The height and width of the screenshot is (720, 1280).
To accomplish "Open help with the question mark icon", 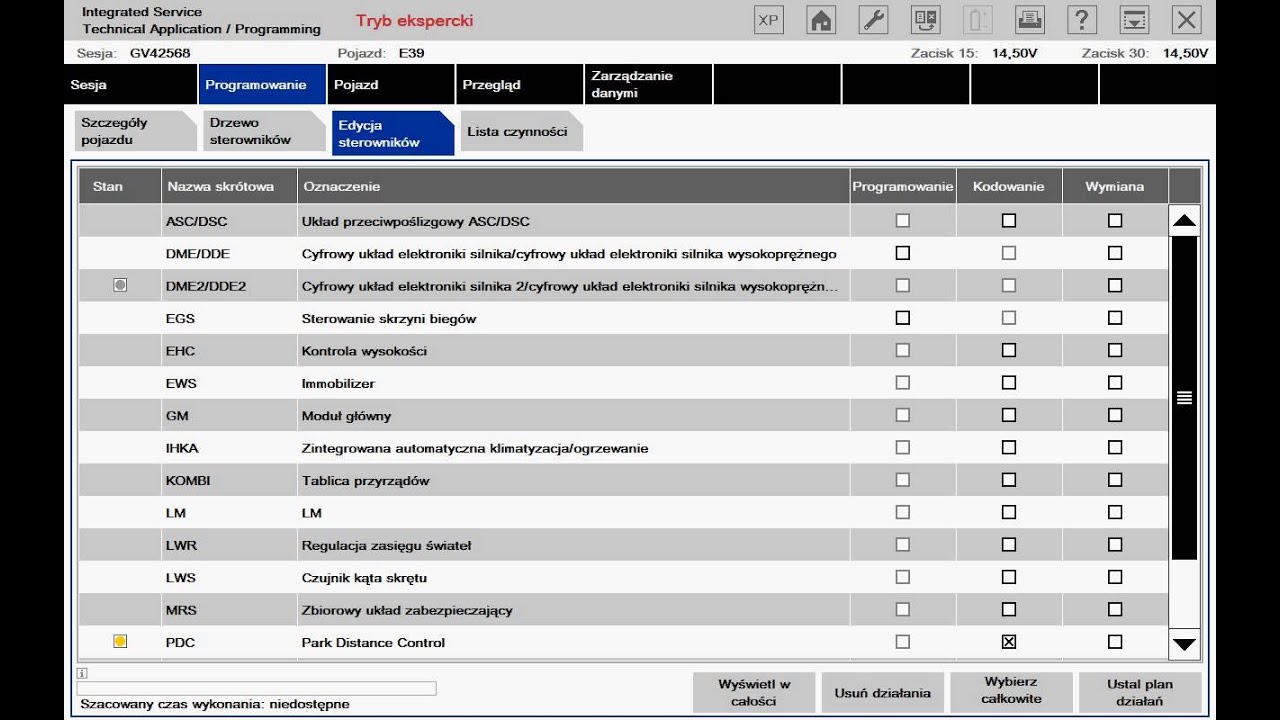I will tap(1082, 20).
